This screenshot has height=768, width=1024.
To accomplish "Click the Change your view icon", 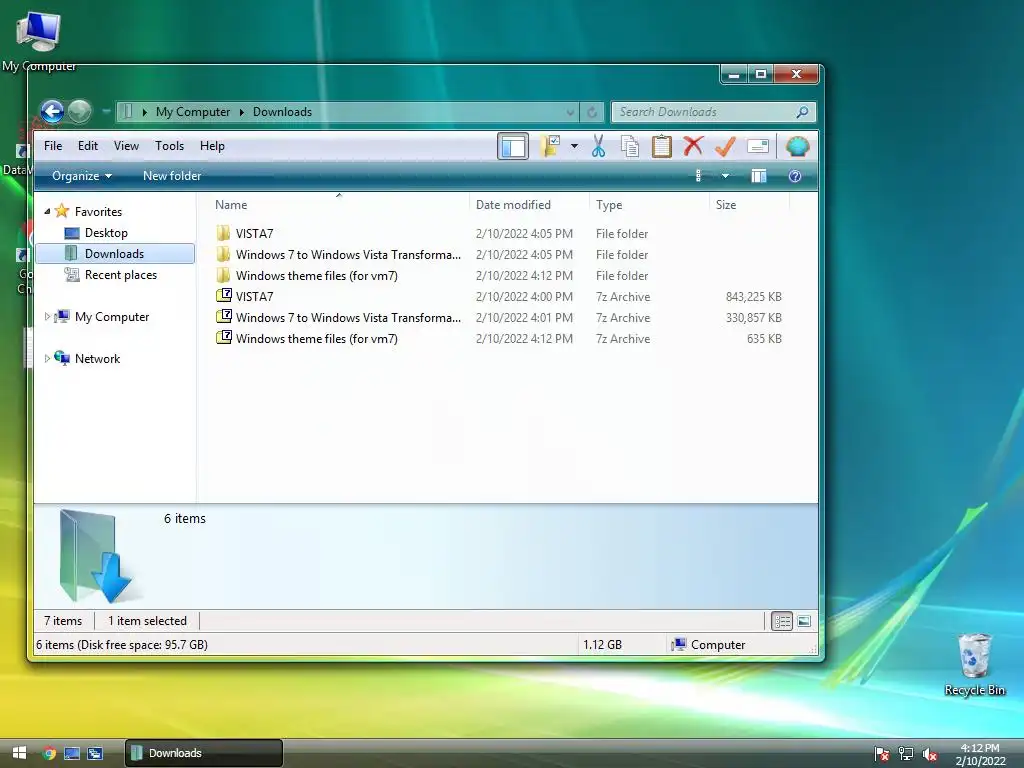I will pos(699,176).
